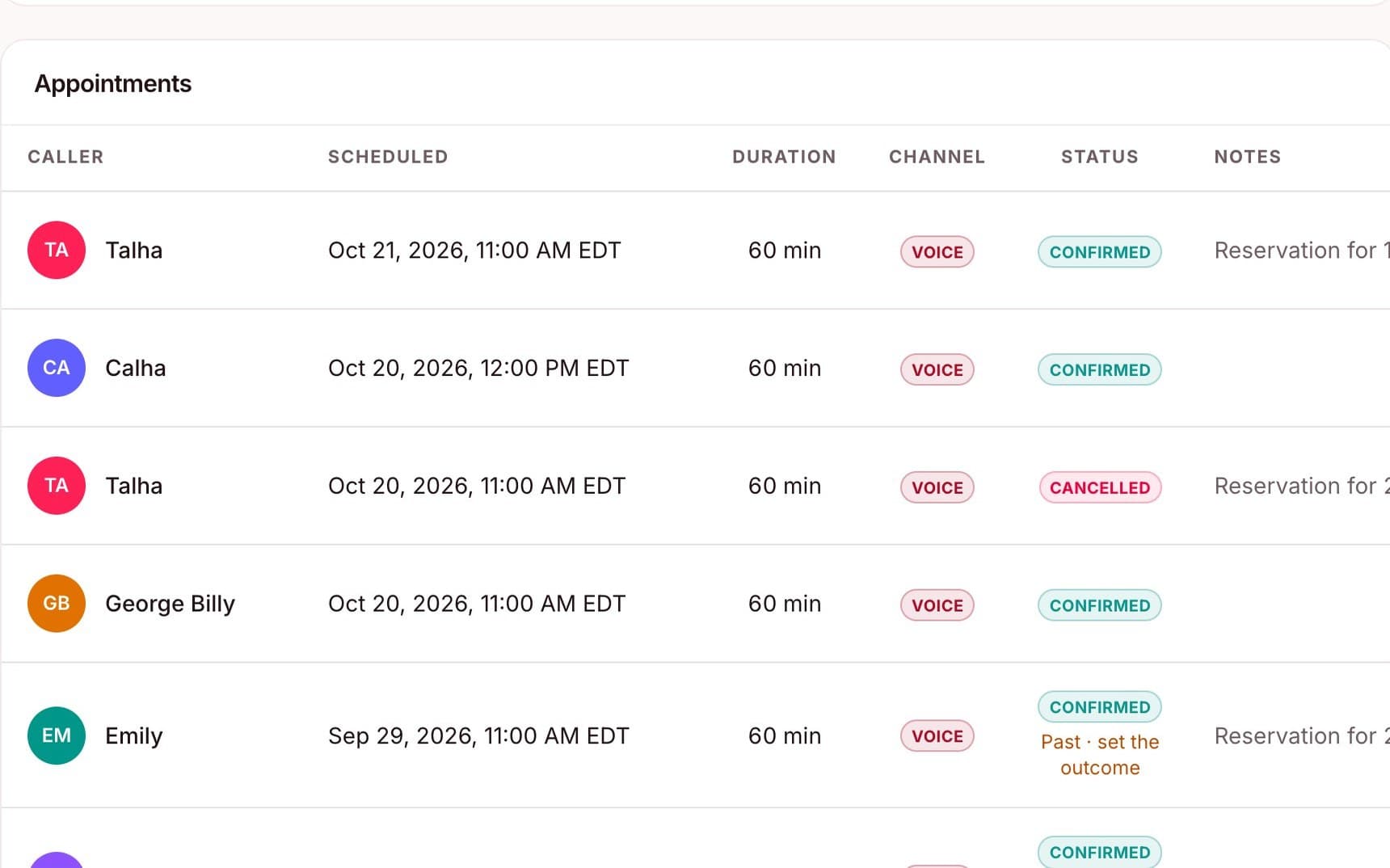Select the caller name Emily

pos(134,736)
